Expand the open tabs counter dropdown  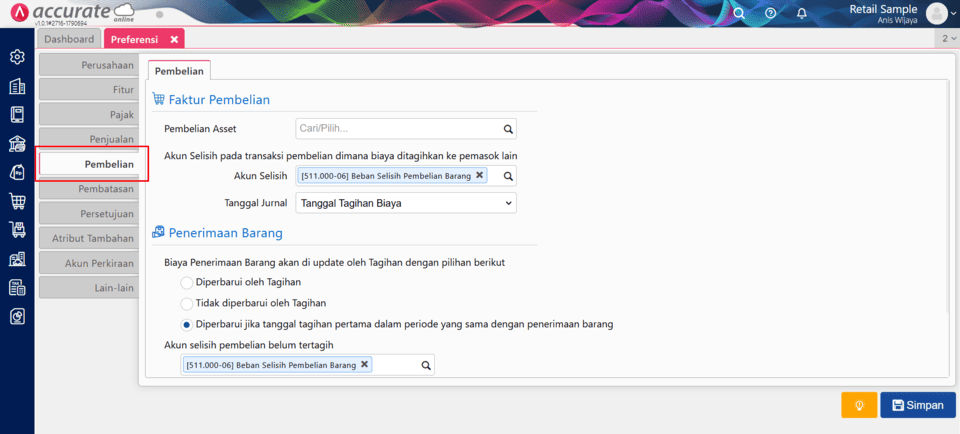tap(947, 38)
